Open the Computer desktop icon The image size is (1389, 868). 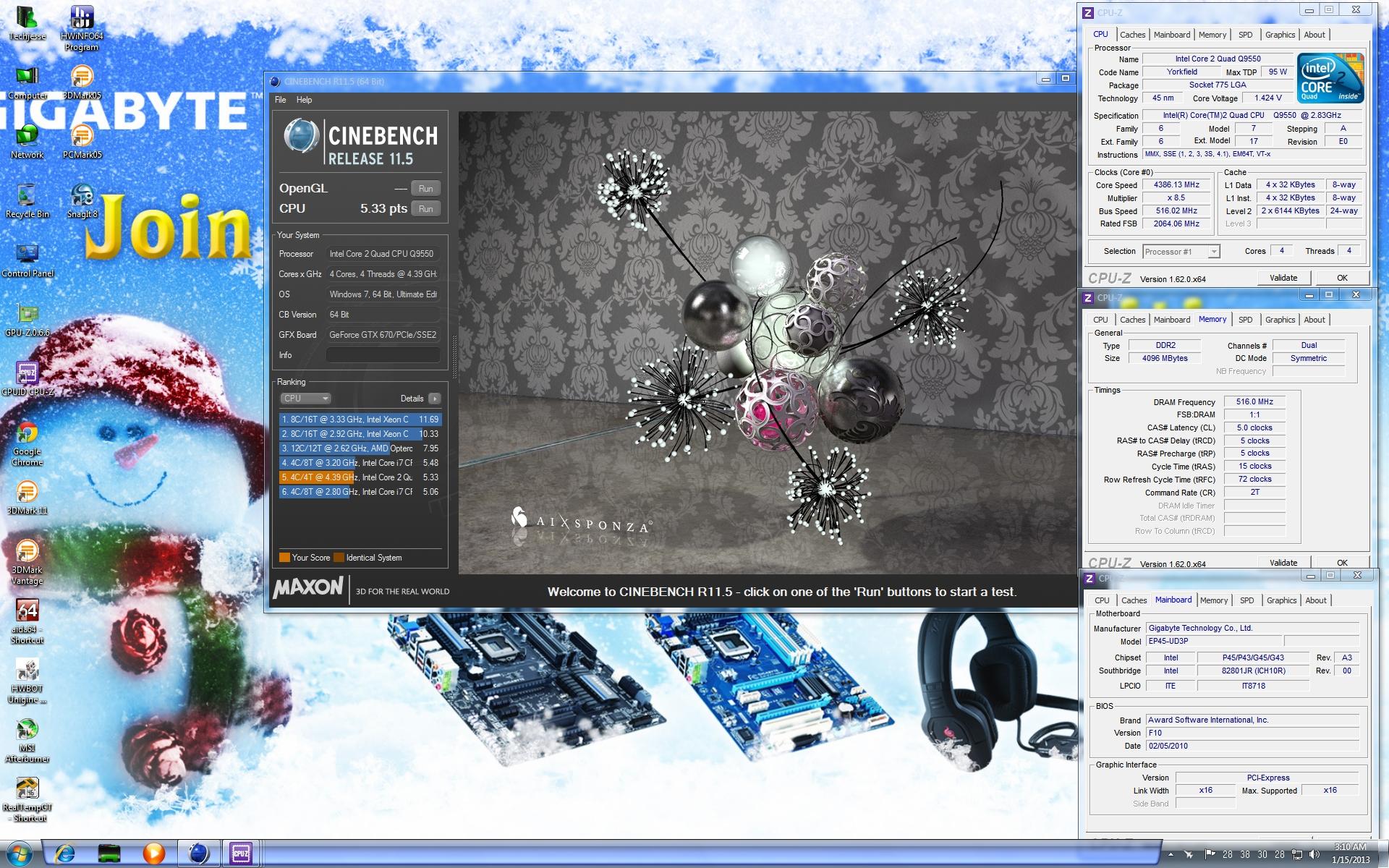click(x=27, y=82)
